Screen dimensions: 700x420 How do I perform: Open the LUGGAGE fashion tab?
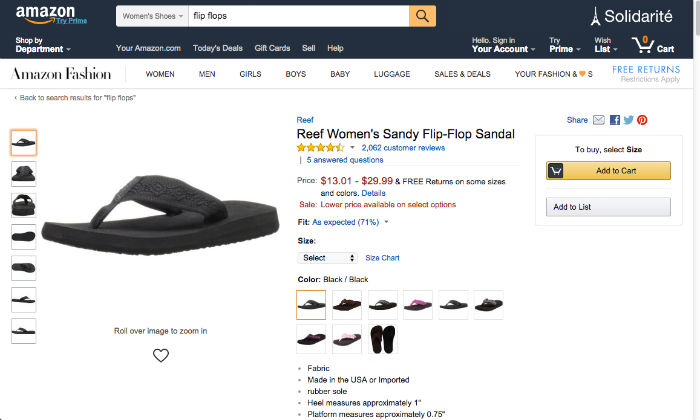tap(392, 74)
